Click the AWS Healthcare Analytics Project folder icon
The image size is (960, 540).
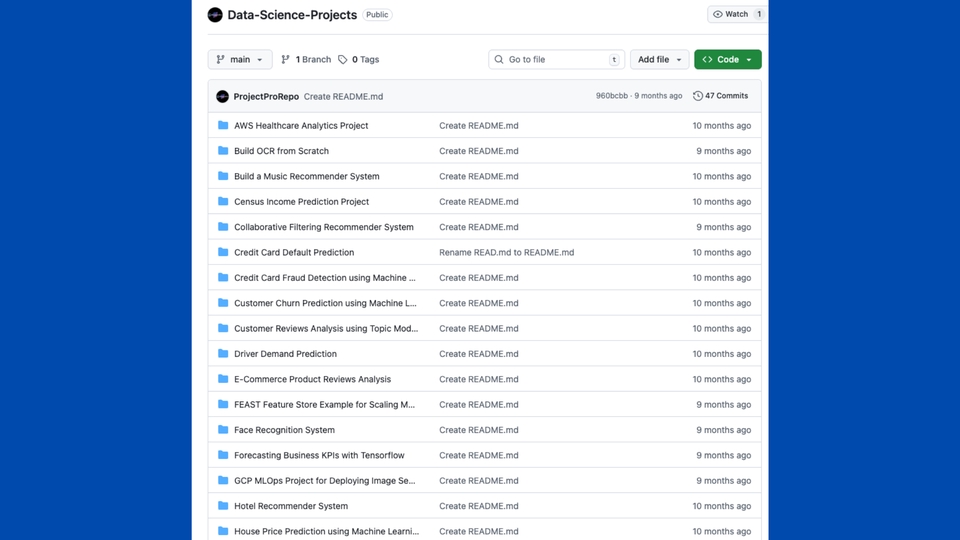223,125
